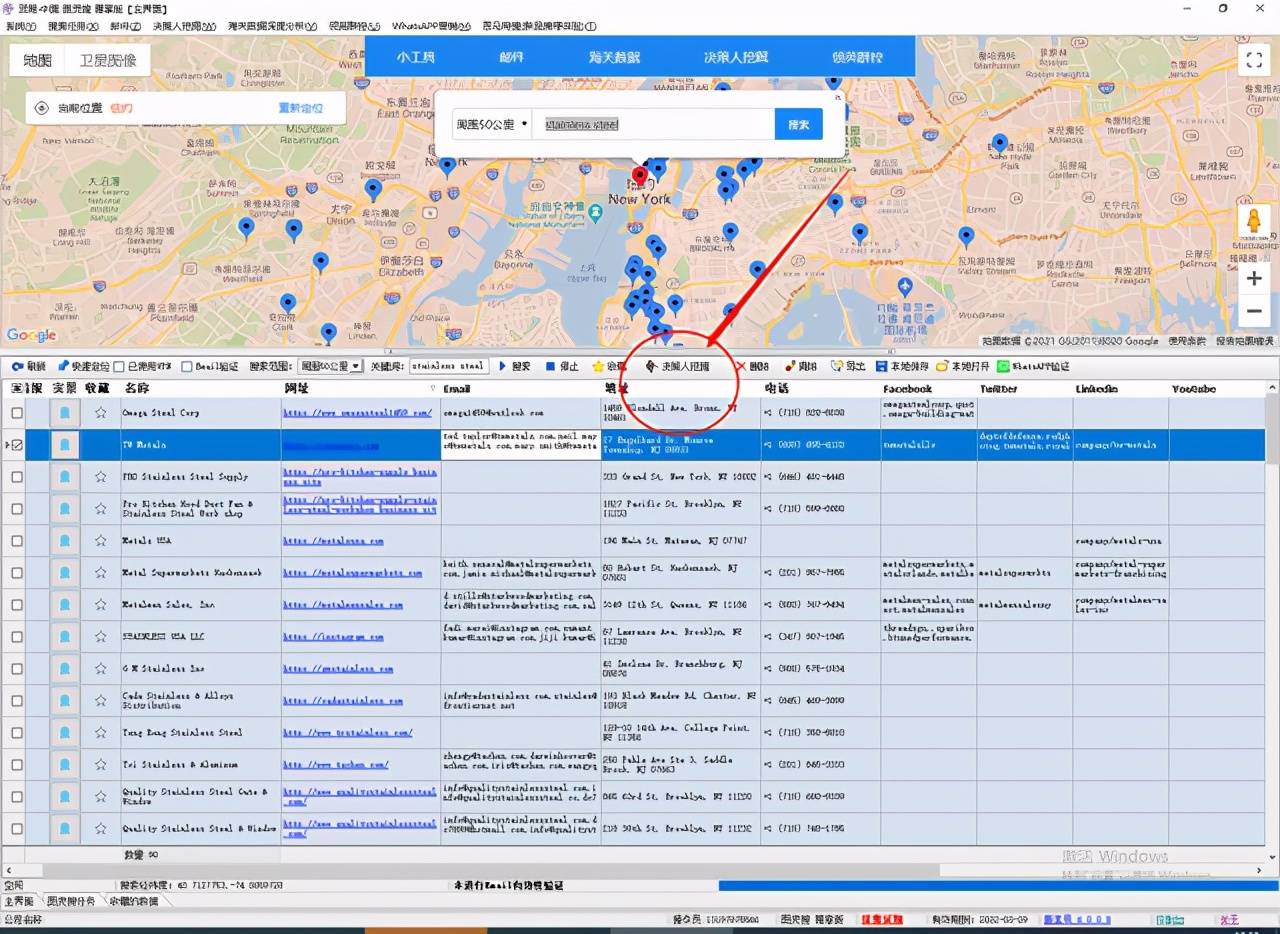
Task: Check the Metal Supermarkets Hackensack checkbox
Action: click(17, 573)
